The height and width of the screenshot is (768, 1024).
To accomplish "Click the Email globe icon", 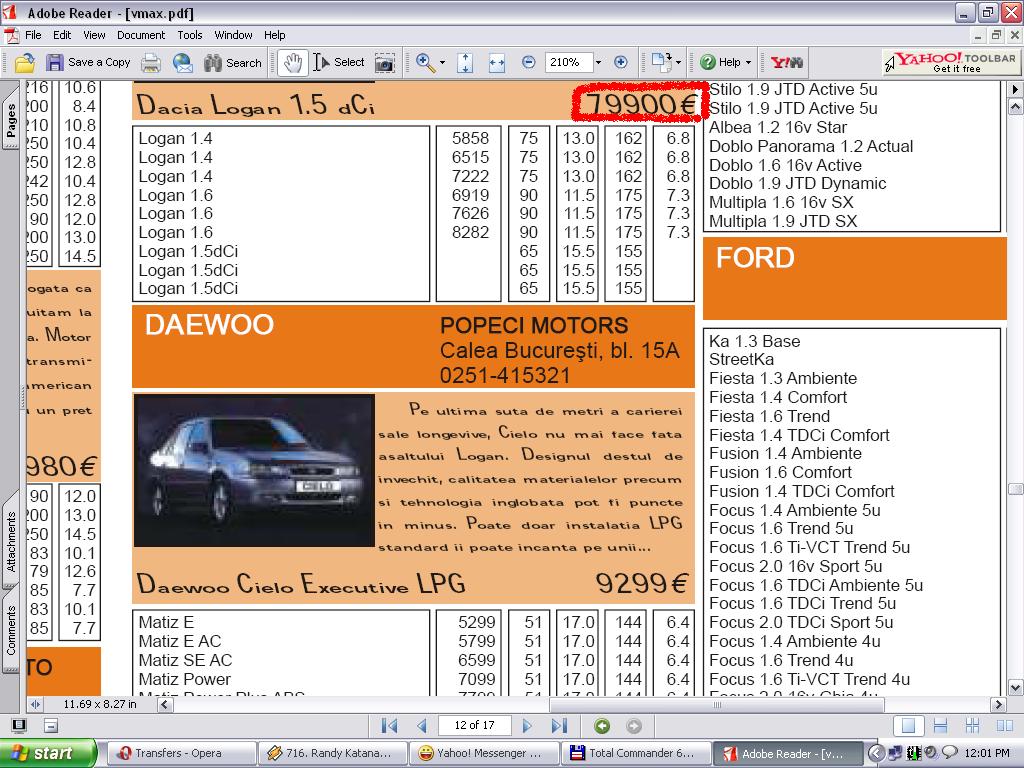I will [x=182, y=62].
